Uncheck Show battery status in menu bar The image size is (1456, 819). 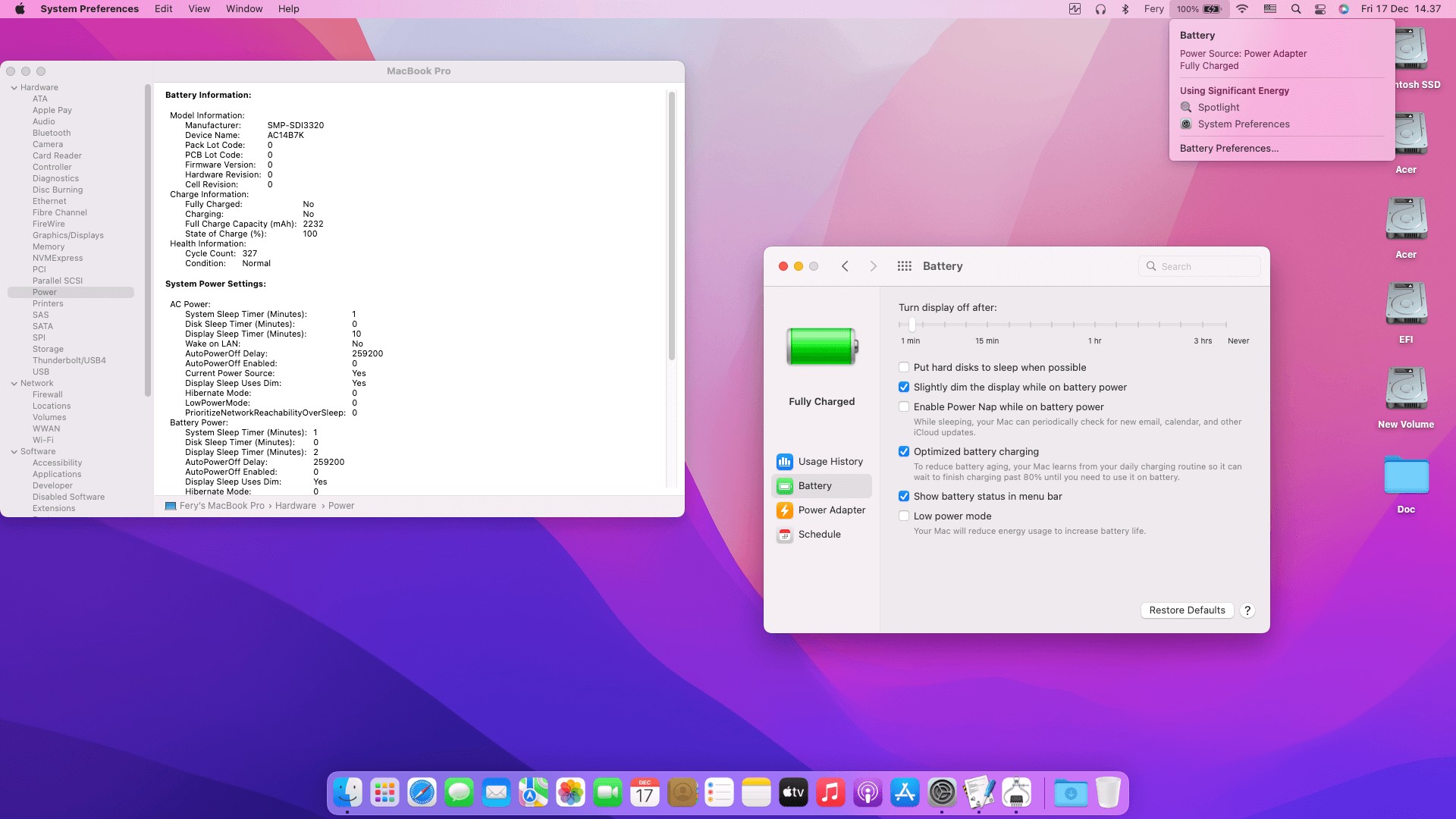point(904,496)
